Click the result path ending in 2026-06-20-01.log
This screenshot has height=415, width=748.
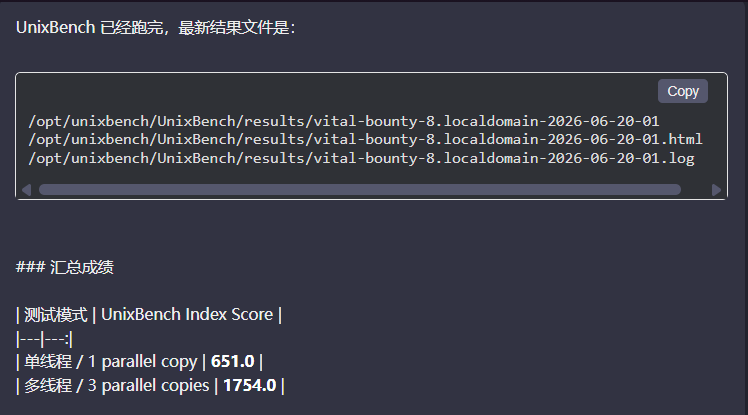click(x=361, y=158)
